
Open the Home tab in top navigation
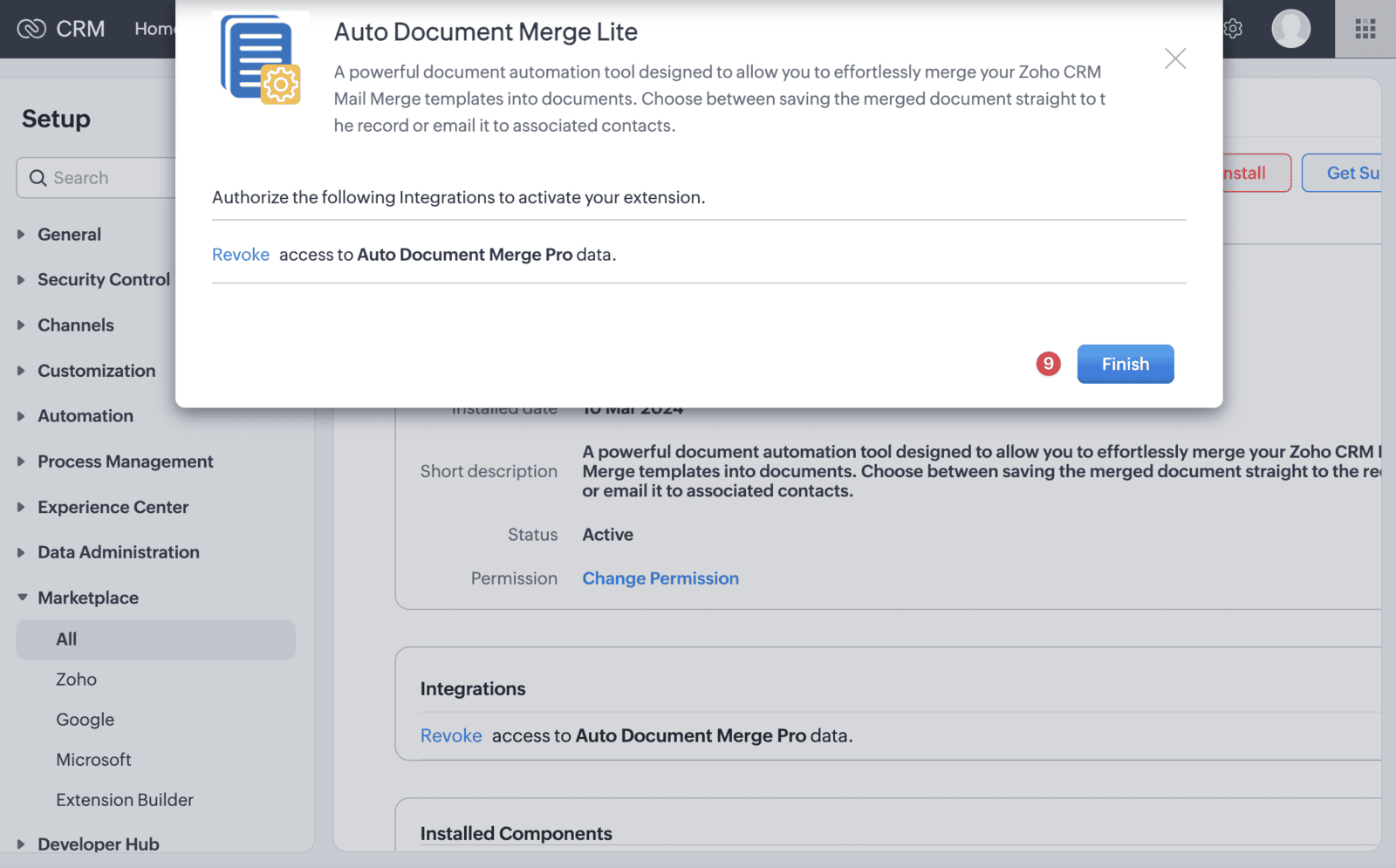(154, 29)
